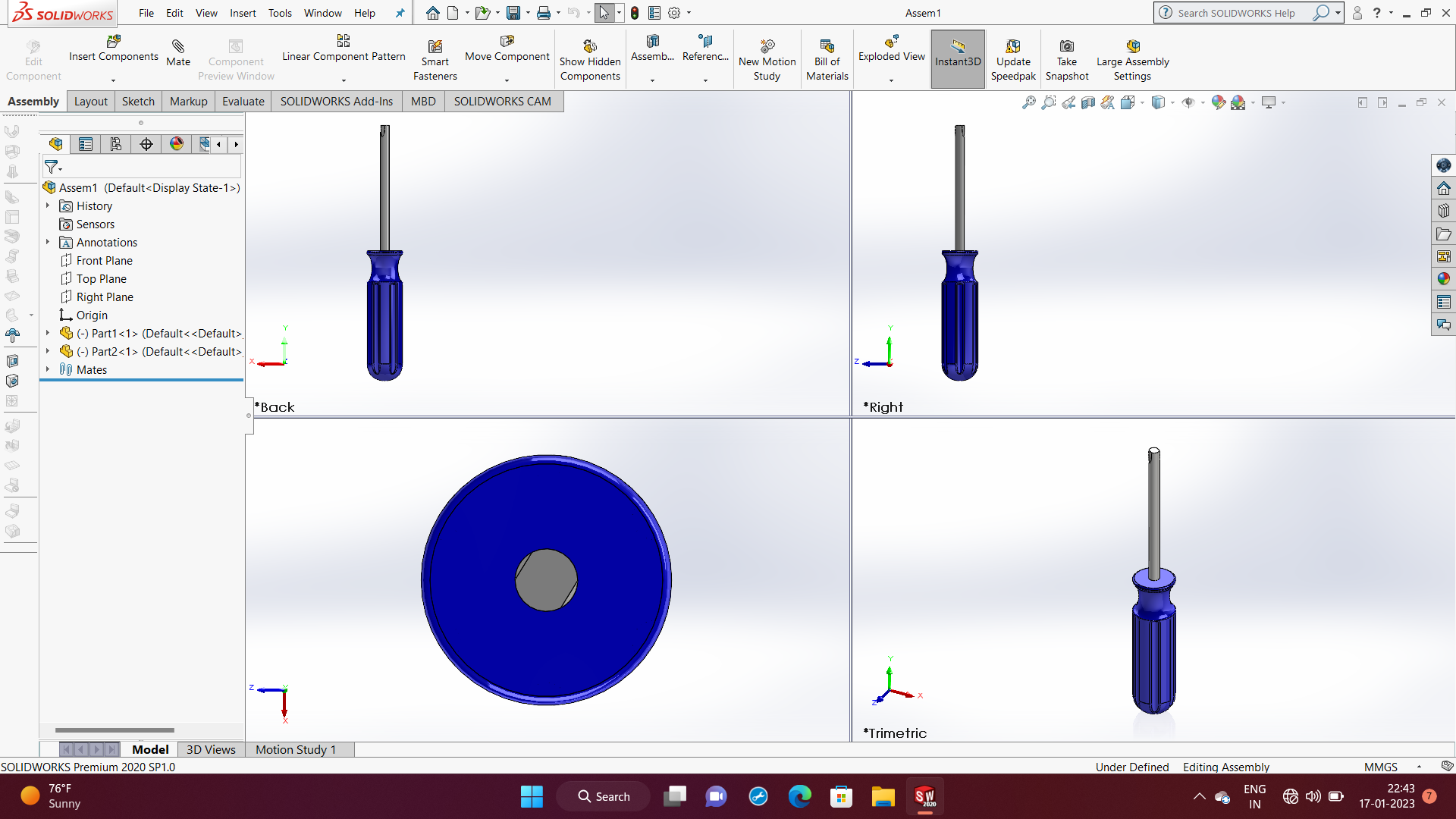Viewport: 1456px width, 819px height.
Task: Click the feature tree horizontal scrollbar
Action: click(115, 730)
